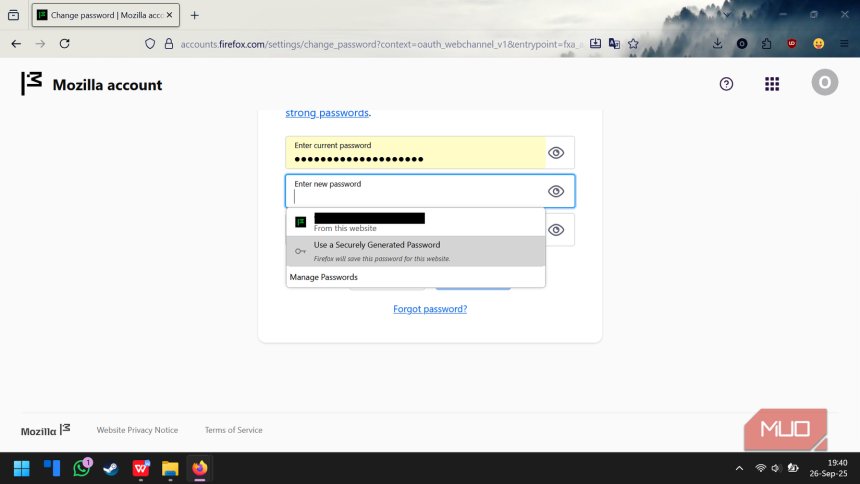This screenshot has width=860, height=484.
Task: Click the uBlock Origin extension icon
Action: coord(792,44)
